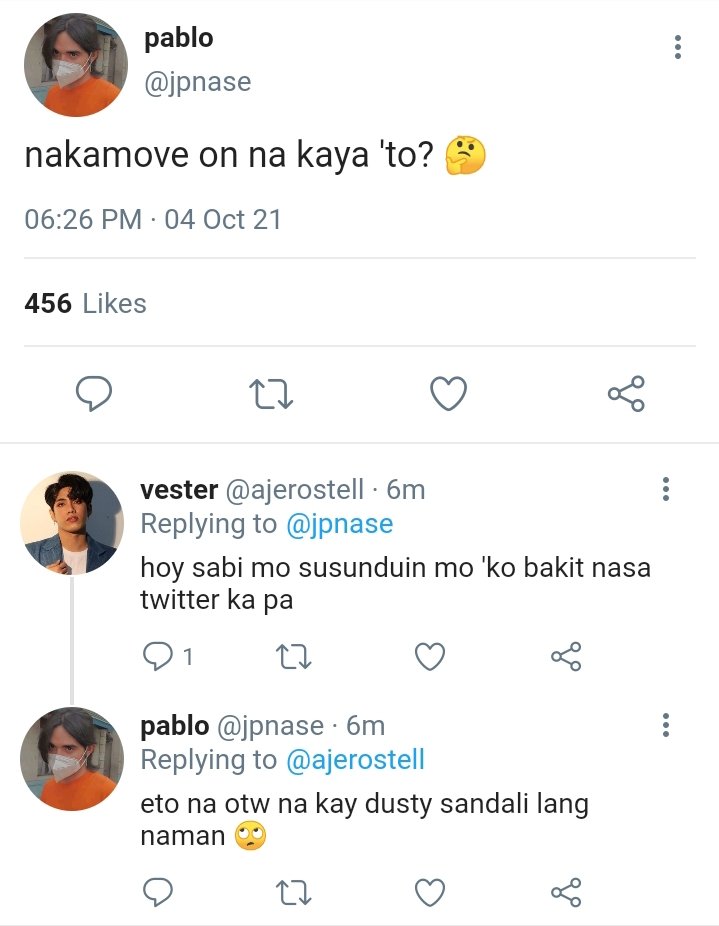
Task: Open reply thread on vester's tweet
Action: [167, 657]
